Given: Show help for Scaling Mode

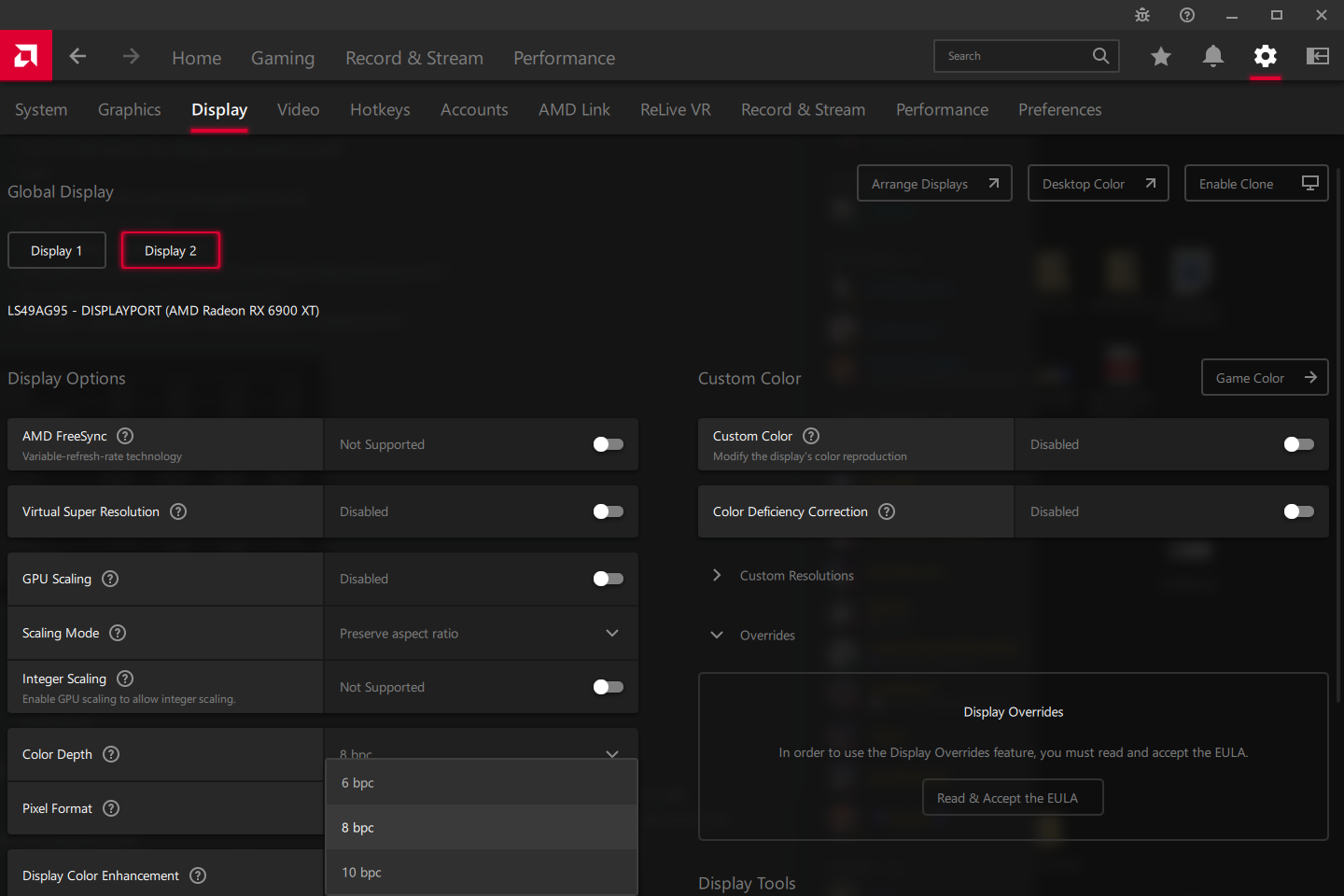Looking at the screenshot, I should coord(118,633).
